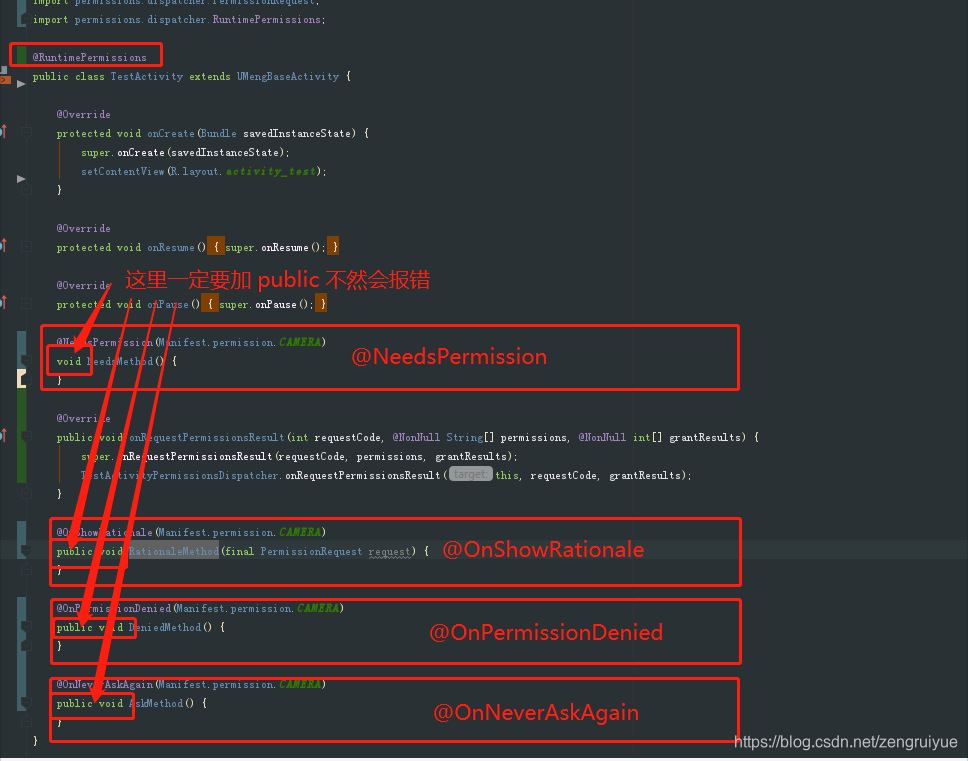Click CAMERA constant in the @OnPermissionDenied line
The width and height of the screenshot is (968, 761).
coord(318,608)
